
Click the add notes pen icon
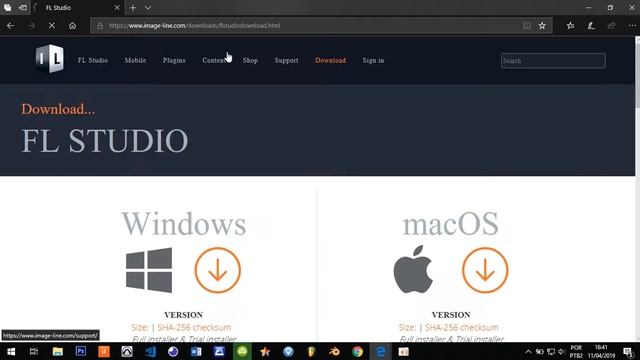point(591,26)
